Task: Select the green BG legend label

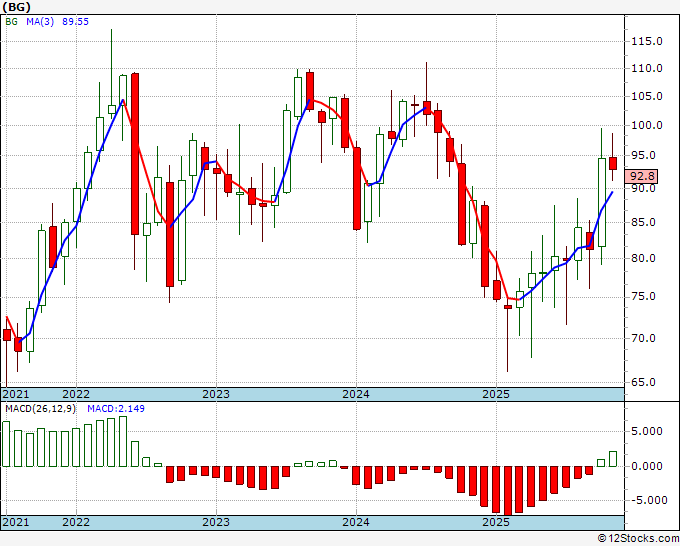Action: tap(11, 22)
